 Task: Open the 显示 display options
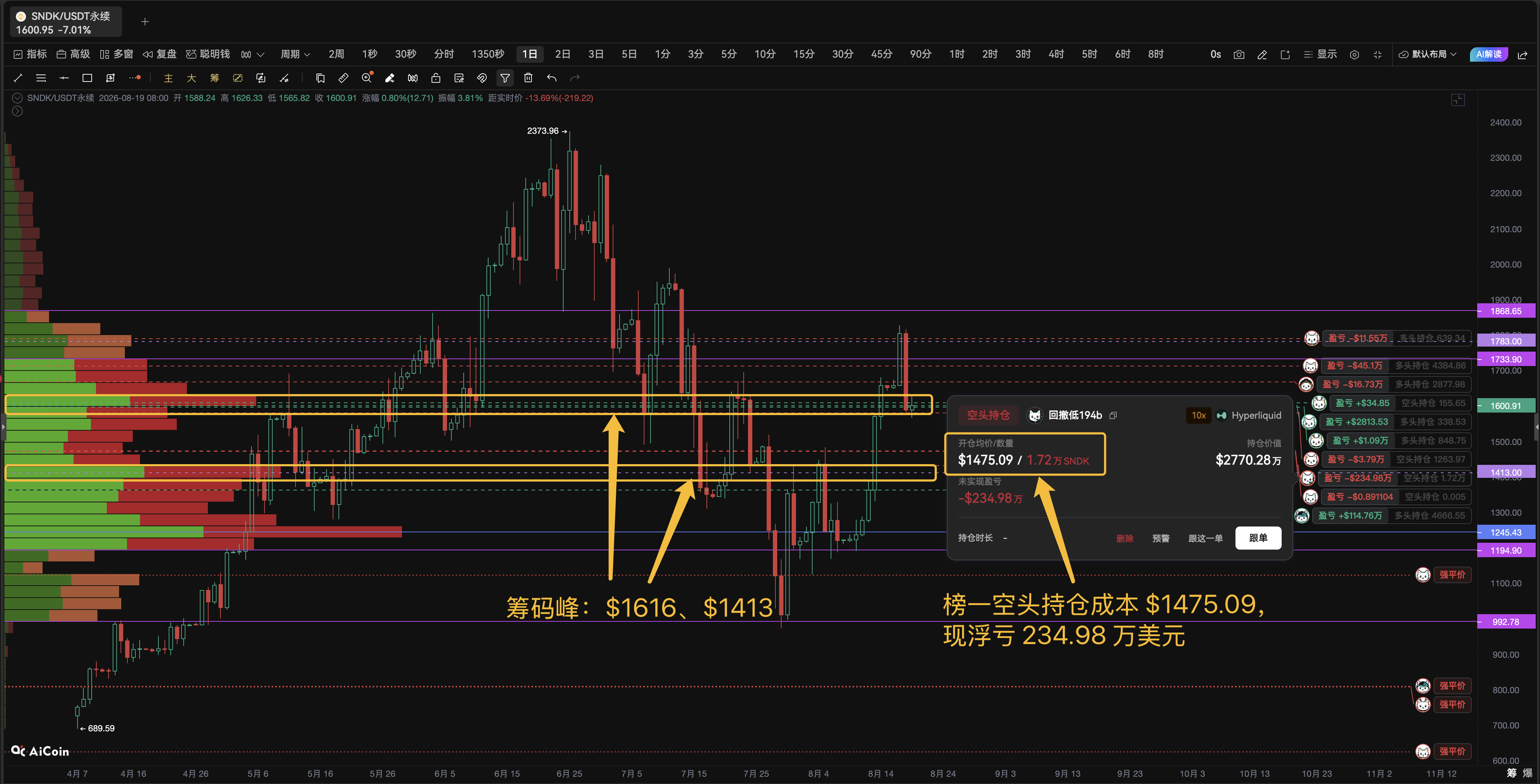1321,54
